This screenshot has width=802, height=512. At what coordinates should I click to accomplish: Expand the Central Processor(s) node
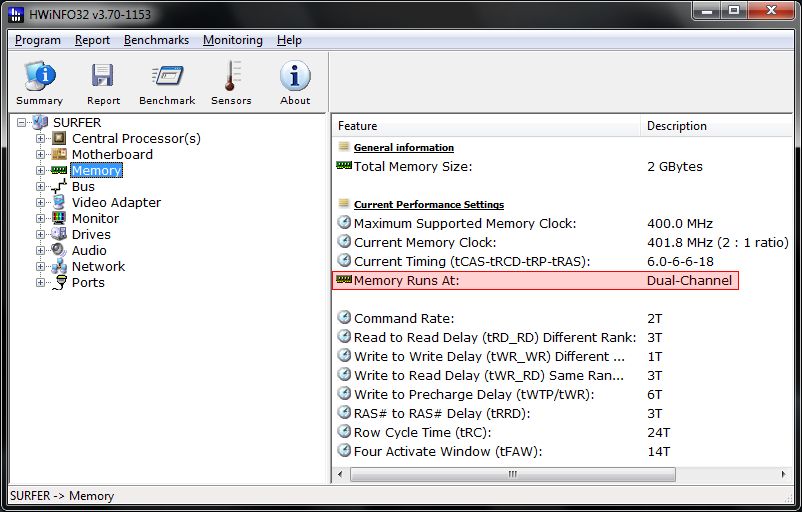pos(41,138)
